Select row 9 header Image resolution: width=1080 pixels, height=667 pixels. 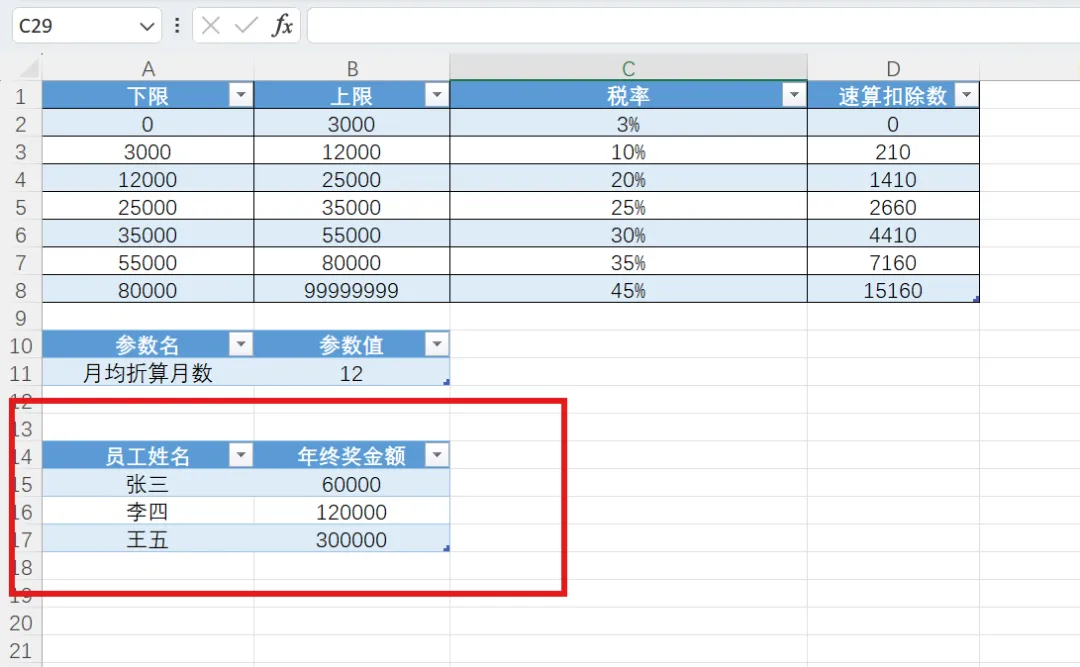point(21,318)
